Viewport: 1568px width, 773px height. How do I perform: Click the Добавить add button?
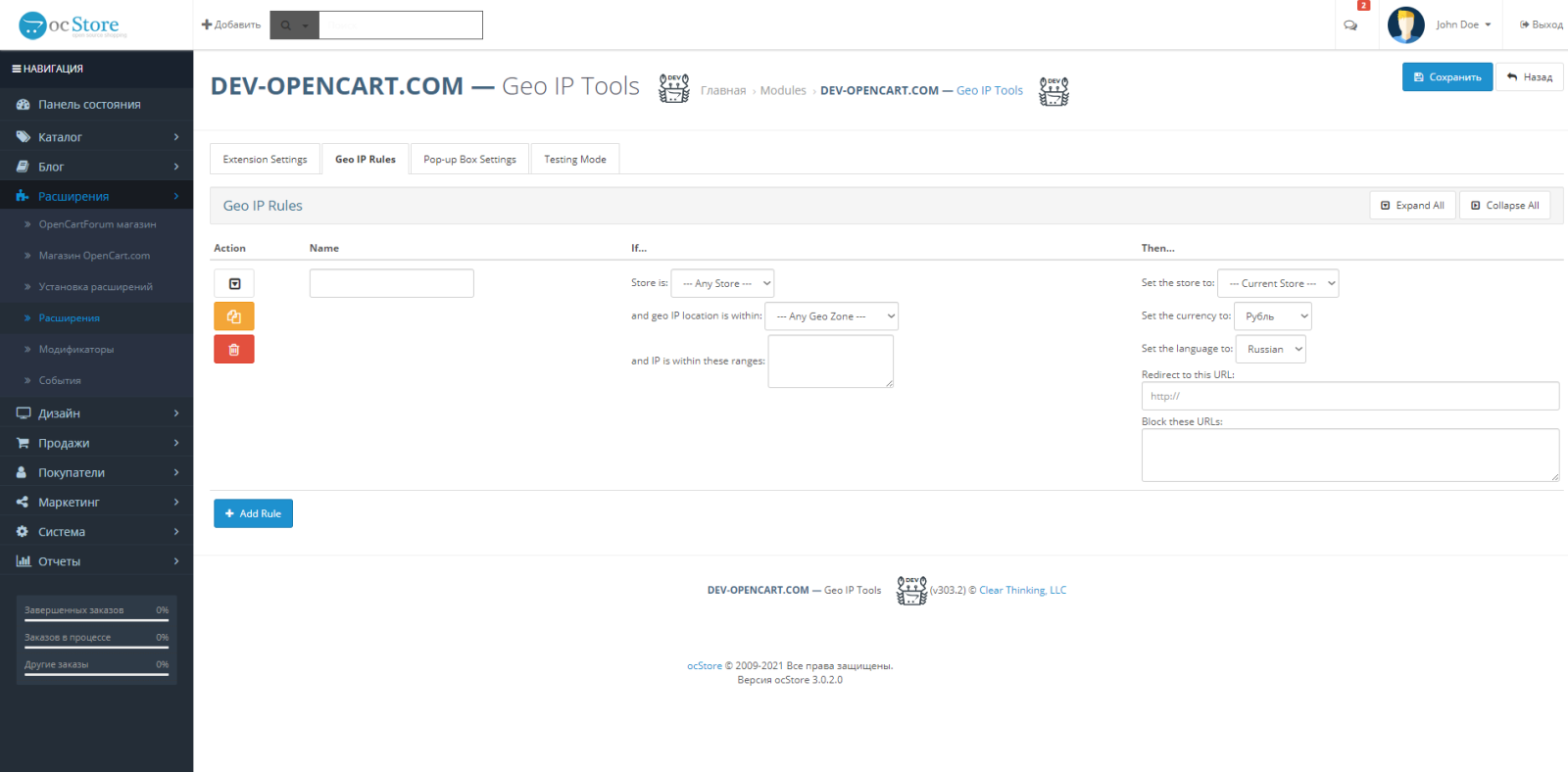point(231,25)
